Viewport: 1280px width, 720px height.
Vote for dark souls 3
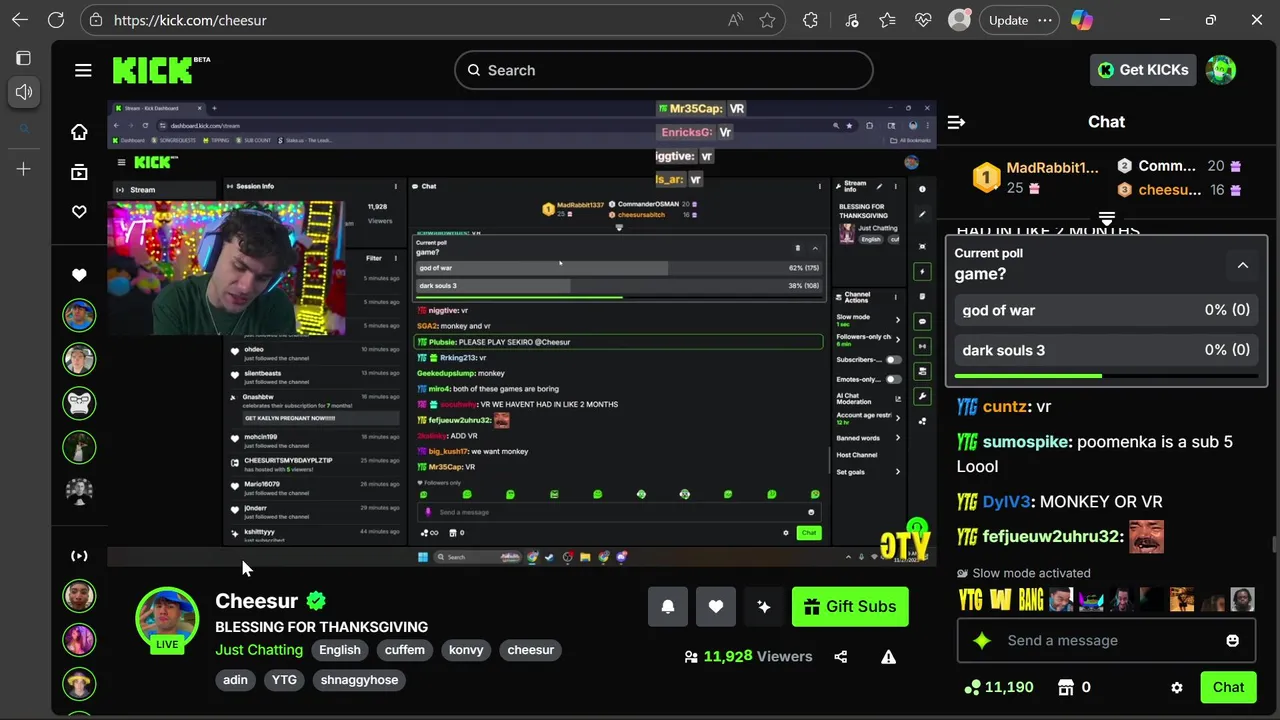tap(1106, 350)
